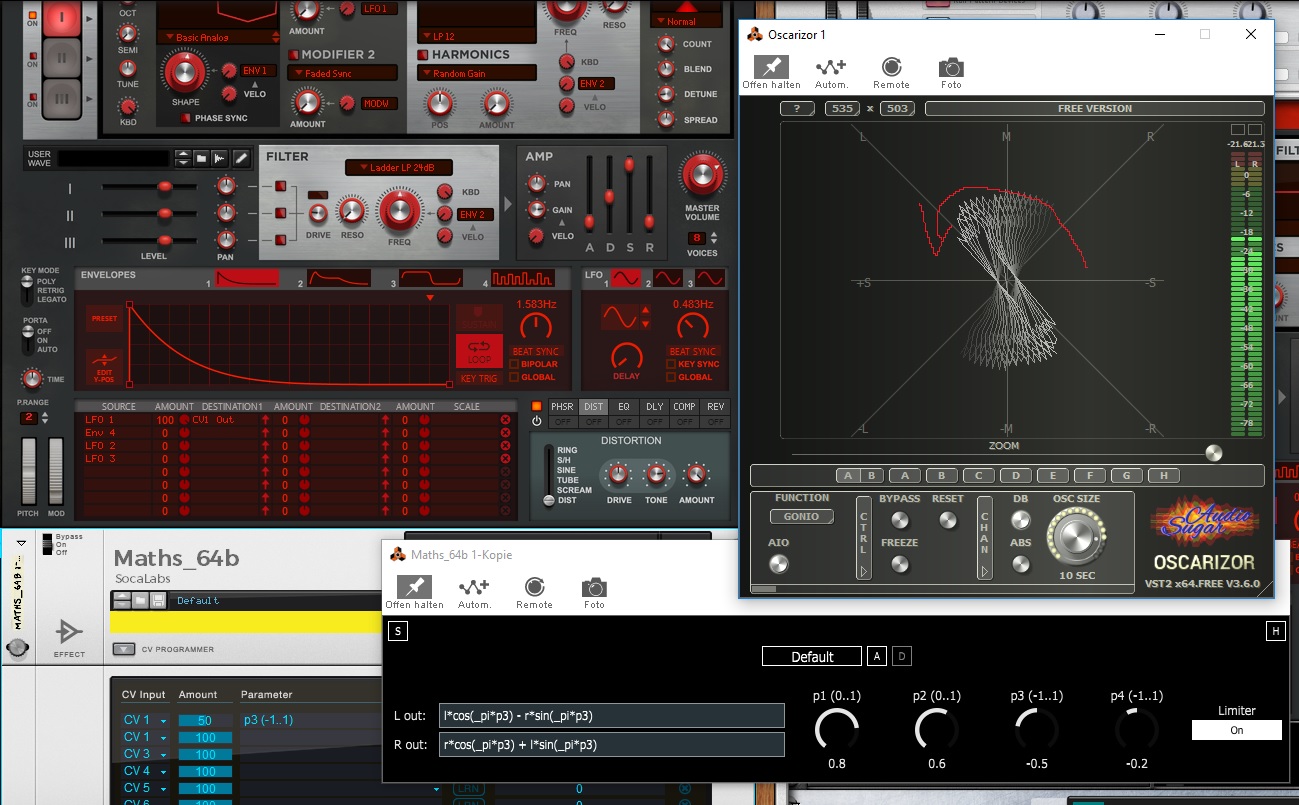The width and height of the screenshot is (1299, 805).
Task: Select Oscarizor preset slot C
Action: (x=979, y=476)
